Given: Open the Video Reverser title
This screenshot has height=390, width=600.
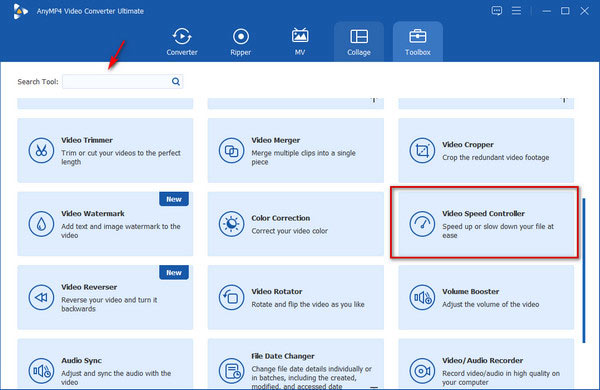Looking at the screenshot, I should pyautogui.click(x=89, y=287).
